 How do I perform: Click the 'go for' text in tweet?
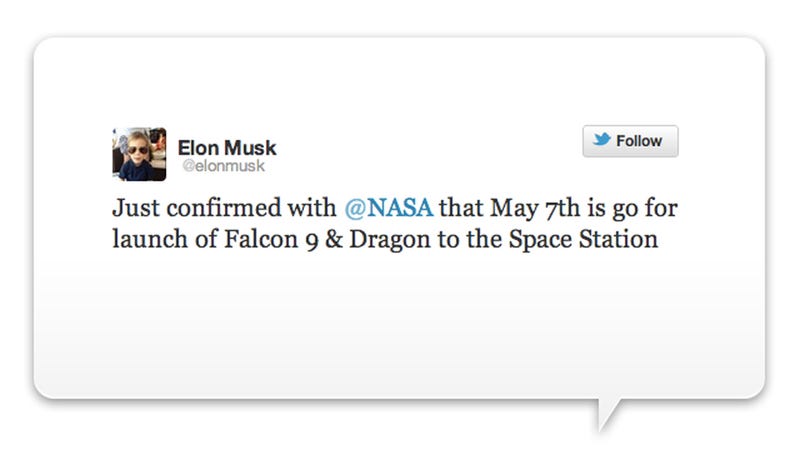tap(645, 208)
